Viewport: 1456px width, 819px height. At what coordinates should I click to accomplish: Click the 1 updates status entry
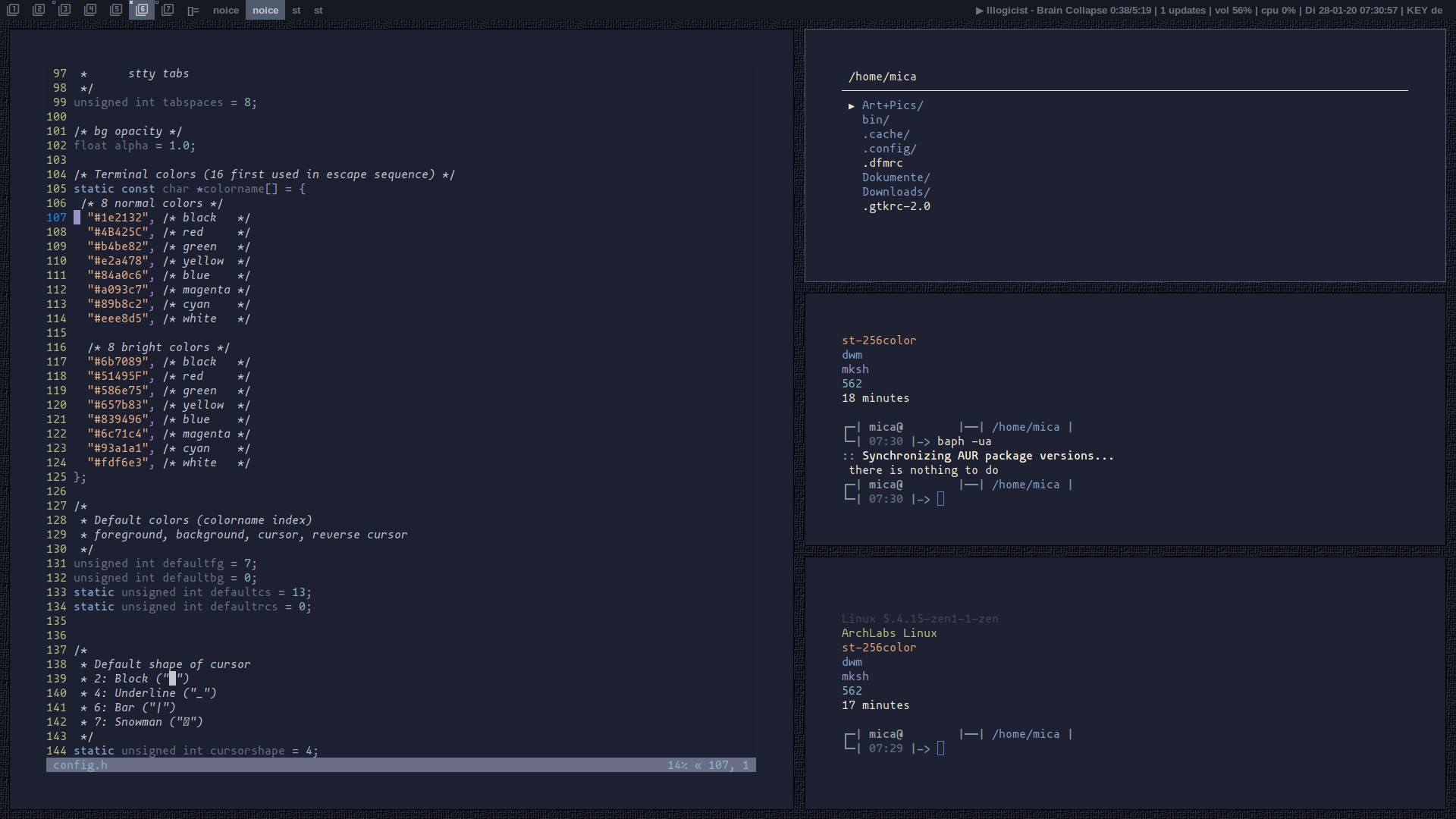[1183, 11]
